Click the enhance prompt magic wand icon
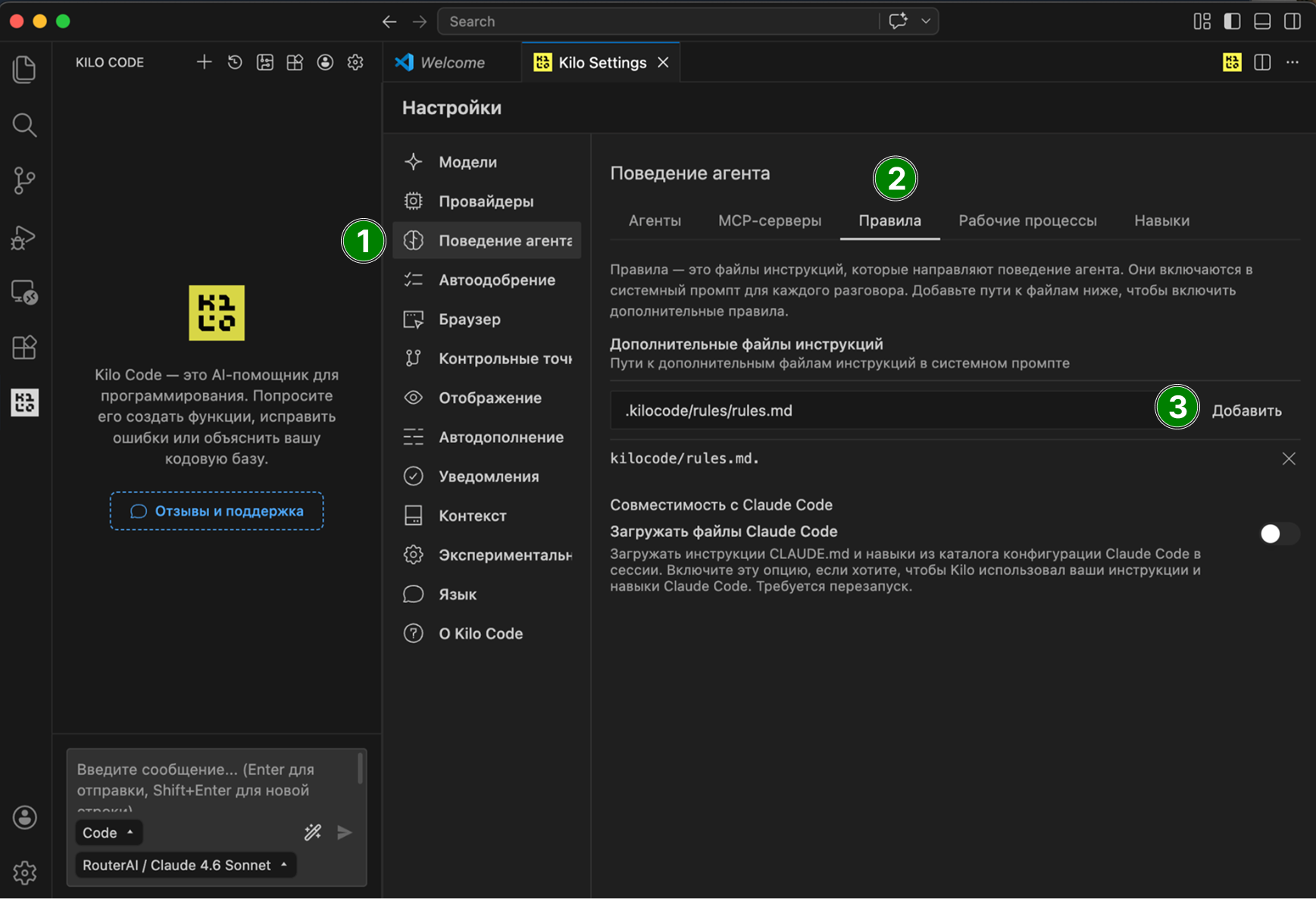The image size is (1316, 899). click(x=313, y=832)
